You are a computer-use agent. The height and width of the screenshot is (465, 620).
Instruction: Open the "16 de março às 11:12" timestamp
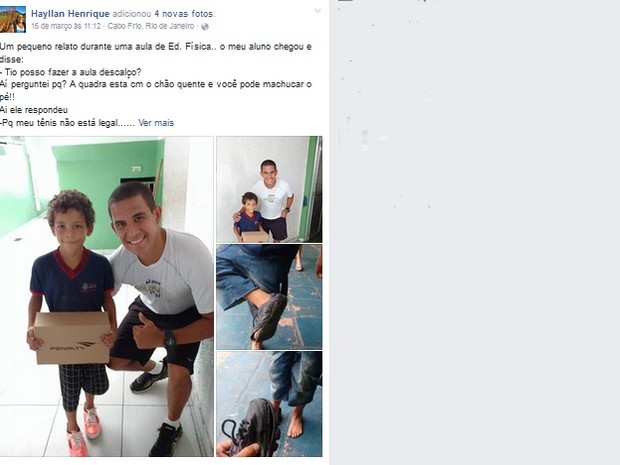pyautogui.click(x=66, y=26)
